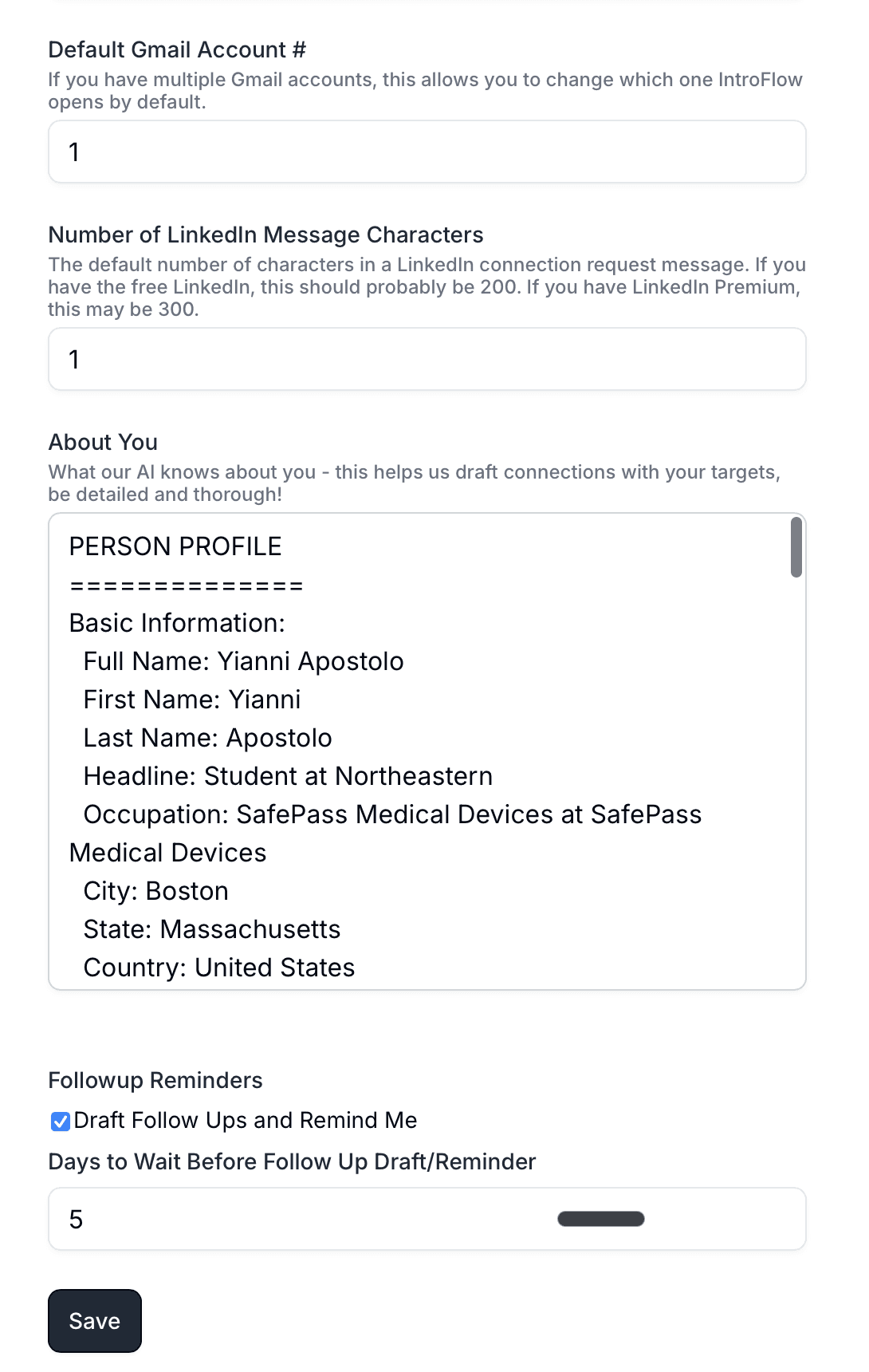
Task: Focus the LinkedIn Message Characters number field
Action: (x=427, y=359)
